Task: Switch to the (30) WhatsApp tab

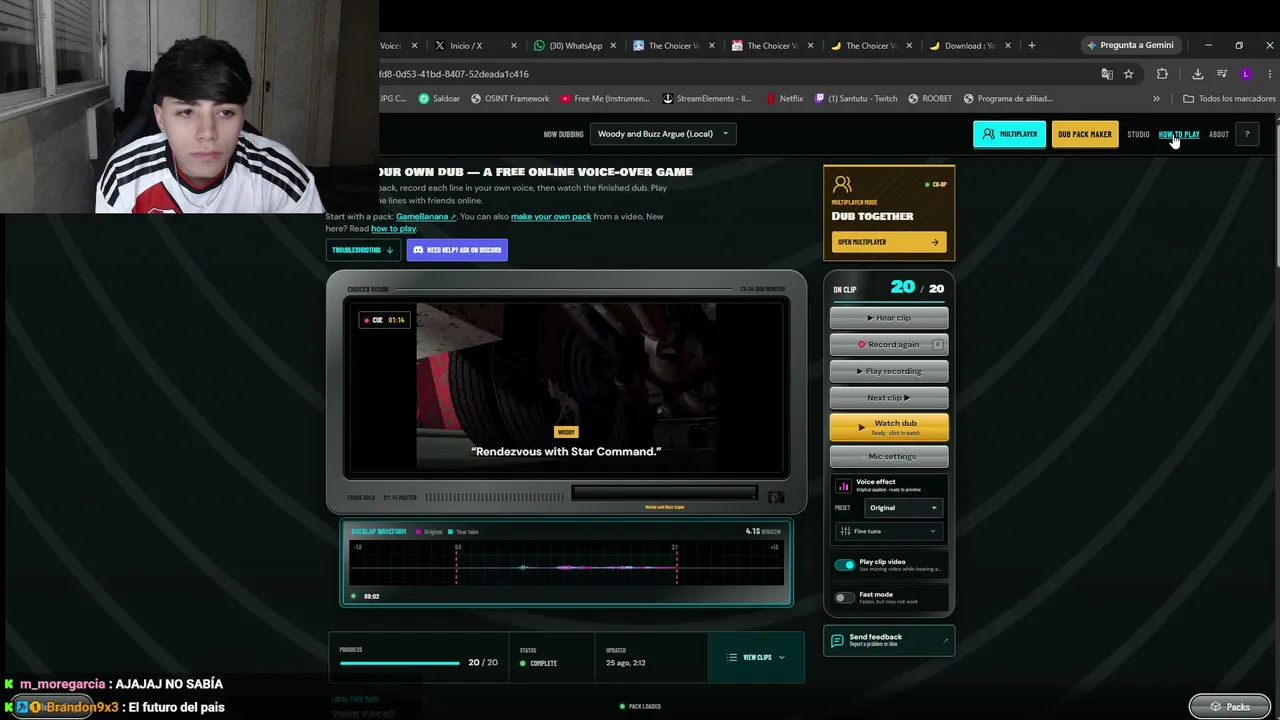Action: (x=576, y=46)
